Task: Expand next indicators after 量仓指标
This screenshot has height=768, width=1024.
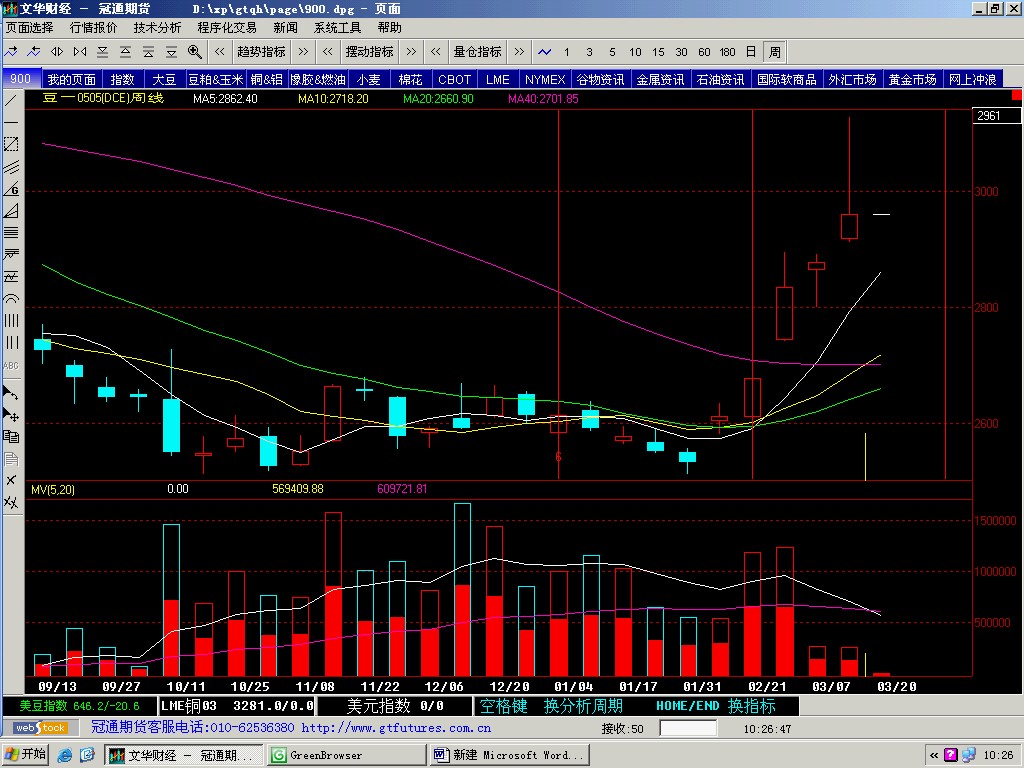Action: tap(519, 51)
